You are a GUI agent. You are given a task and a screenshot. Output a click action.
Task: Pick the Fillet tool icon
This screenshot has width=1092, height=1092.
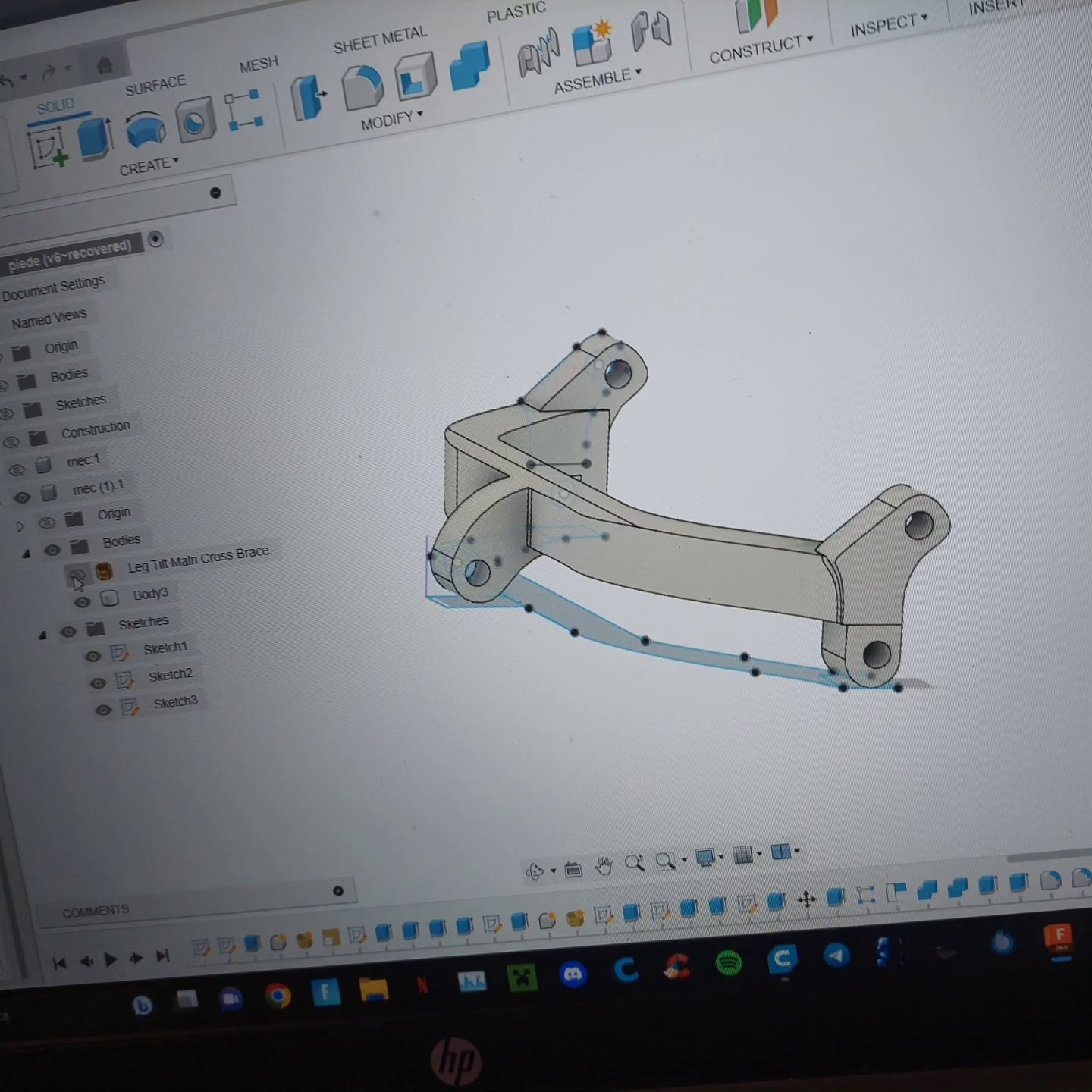362,86
